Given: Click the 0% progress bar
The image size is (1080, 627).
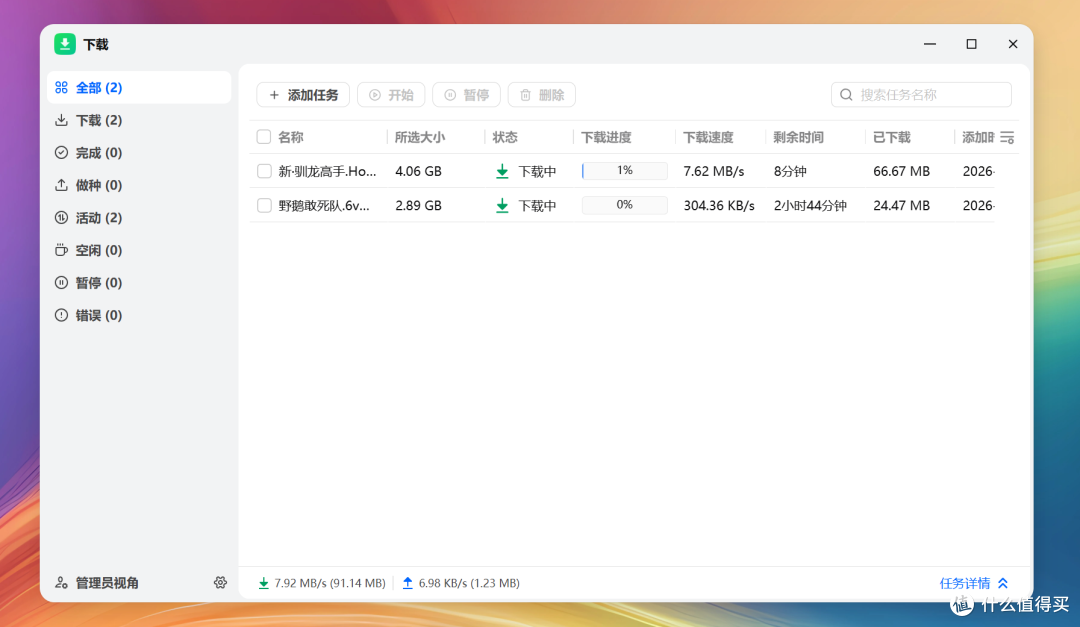Looking at the screenshot, I should coord(625,205).
